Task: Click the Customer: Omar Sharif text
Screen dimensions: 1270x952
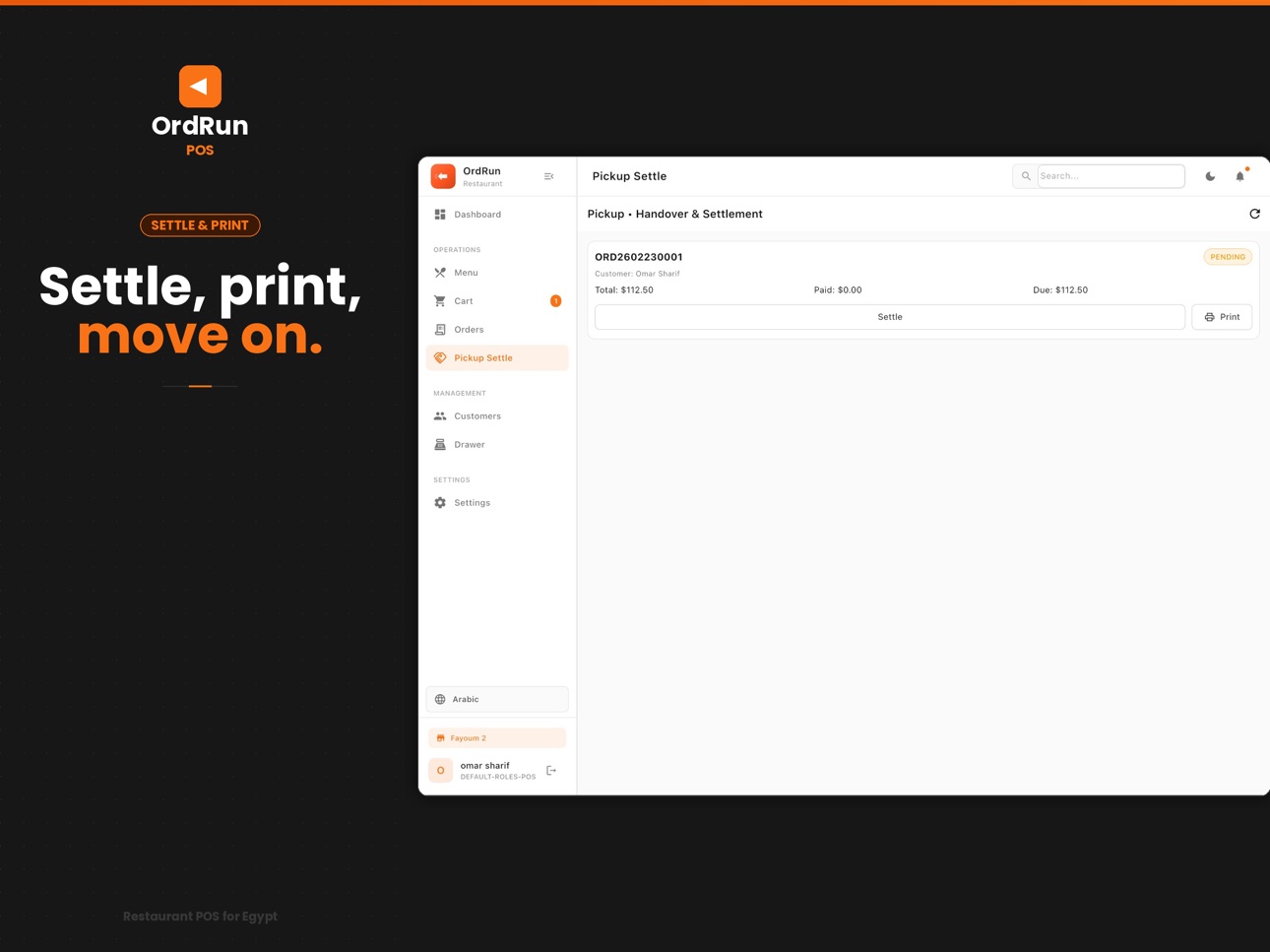Action: pos(637,274)
